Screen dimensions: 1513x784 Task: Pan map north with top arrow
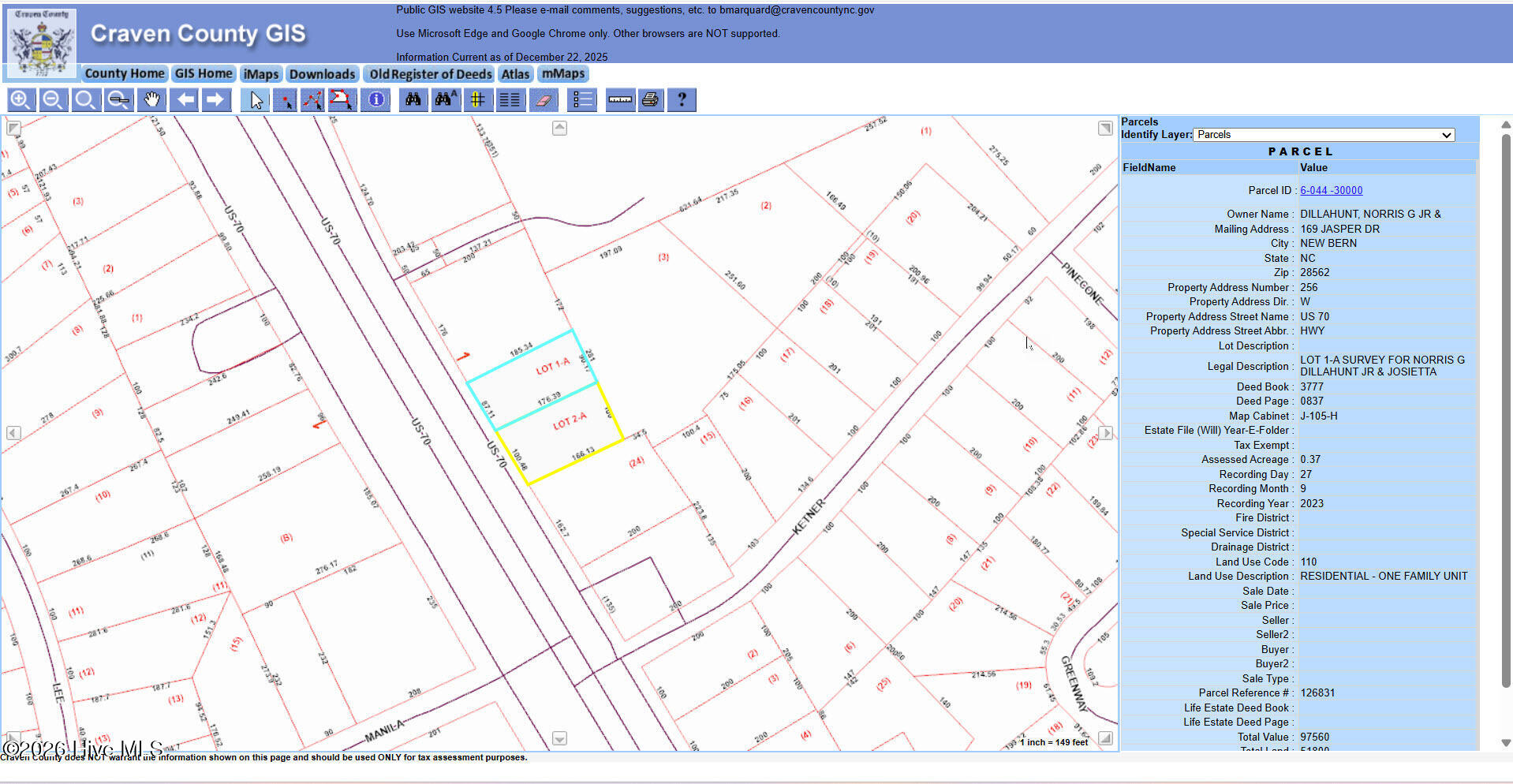(x=559, y=128)
